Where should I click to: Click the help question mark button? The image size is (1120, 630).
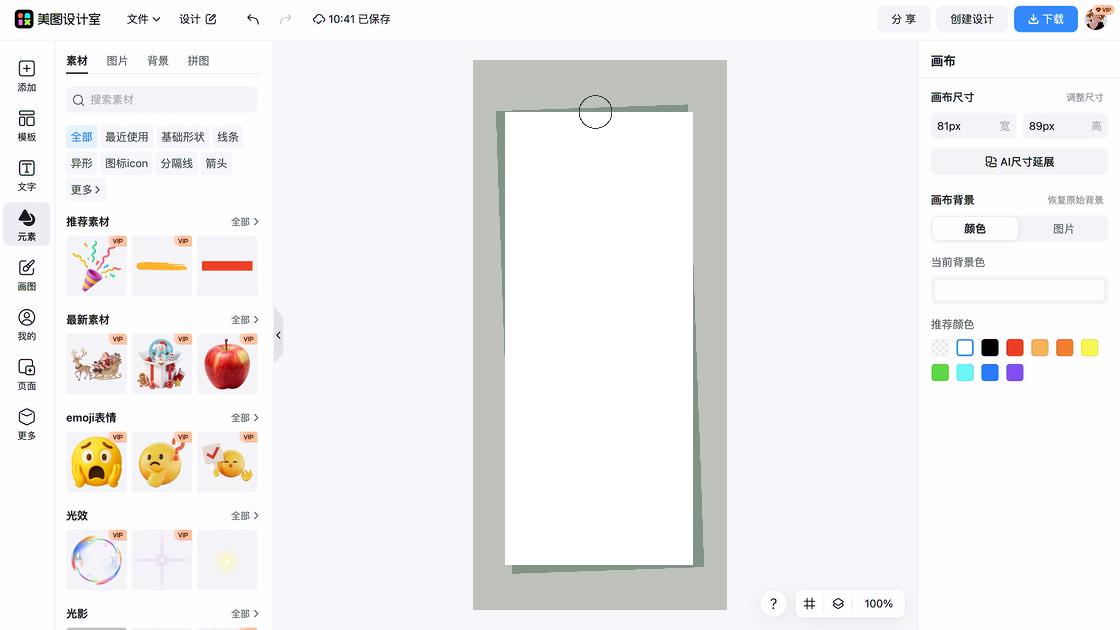click(x=773, y=604)
